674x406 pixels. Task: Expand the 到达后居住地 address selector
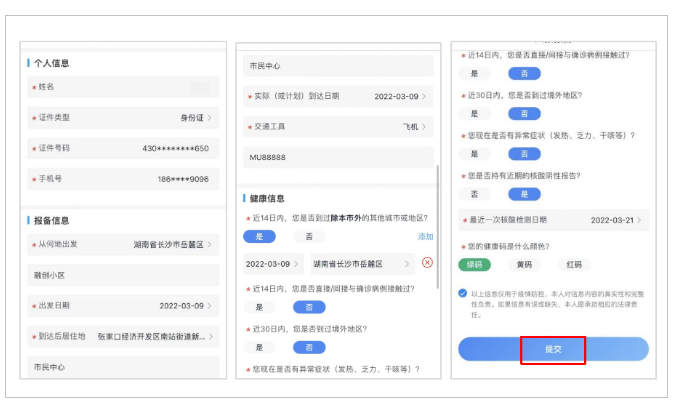click(125, 336)
